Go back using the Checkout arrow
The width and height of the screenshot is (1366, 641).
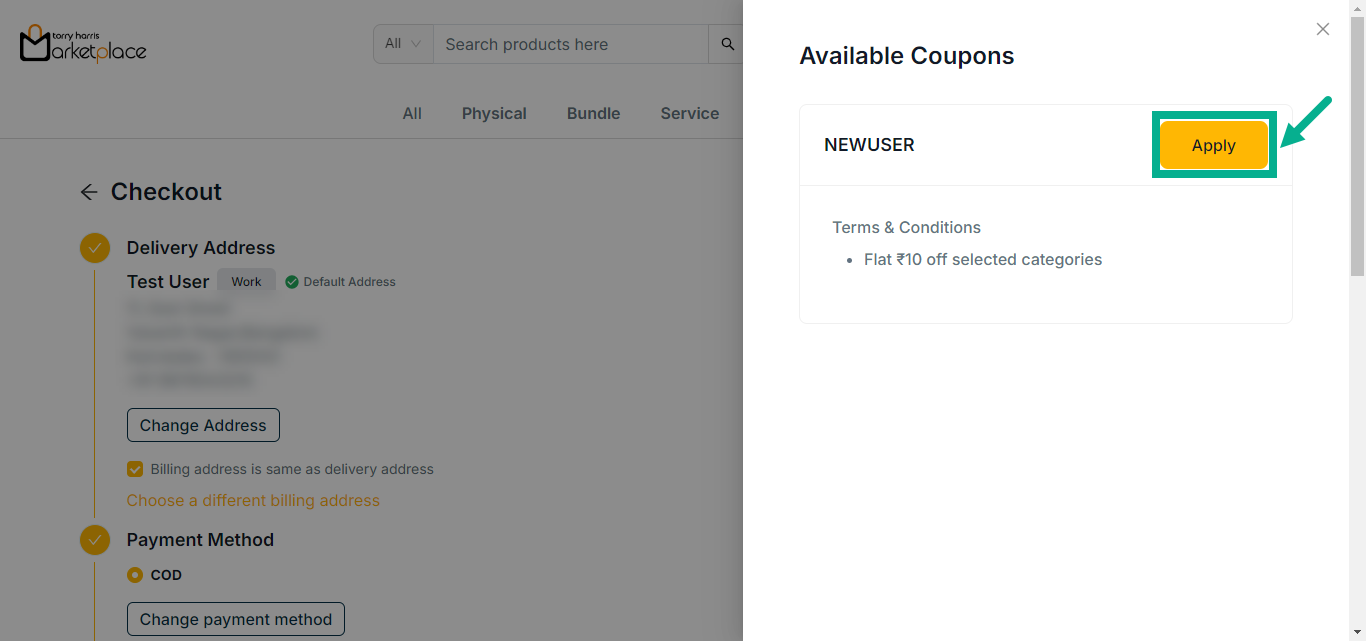coord(89,192)
